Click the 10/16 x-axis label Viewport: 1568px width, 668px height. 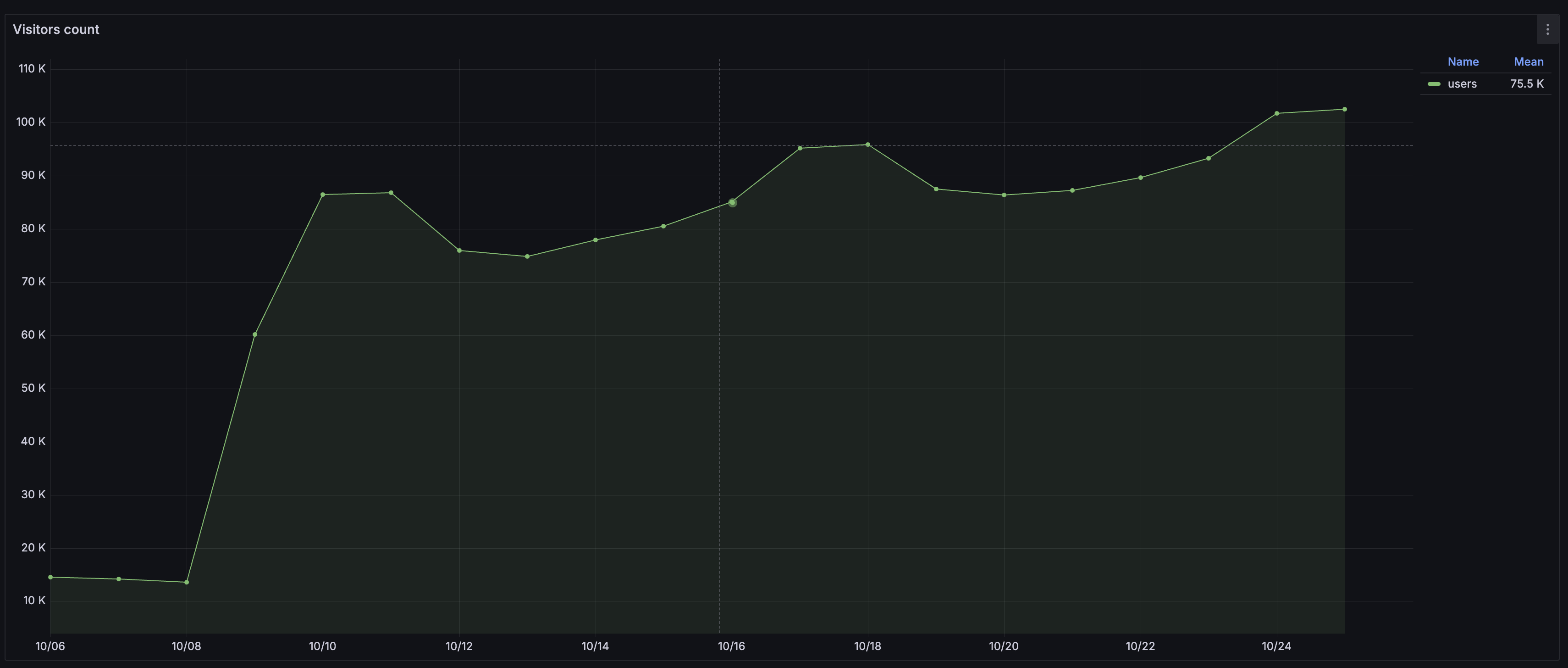point(731,646)
